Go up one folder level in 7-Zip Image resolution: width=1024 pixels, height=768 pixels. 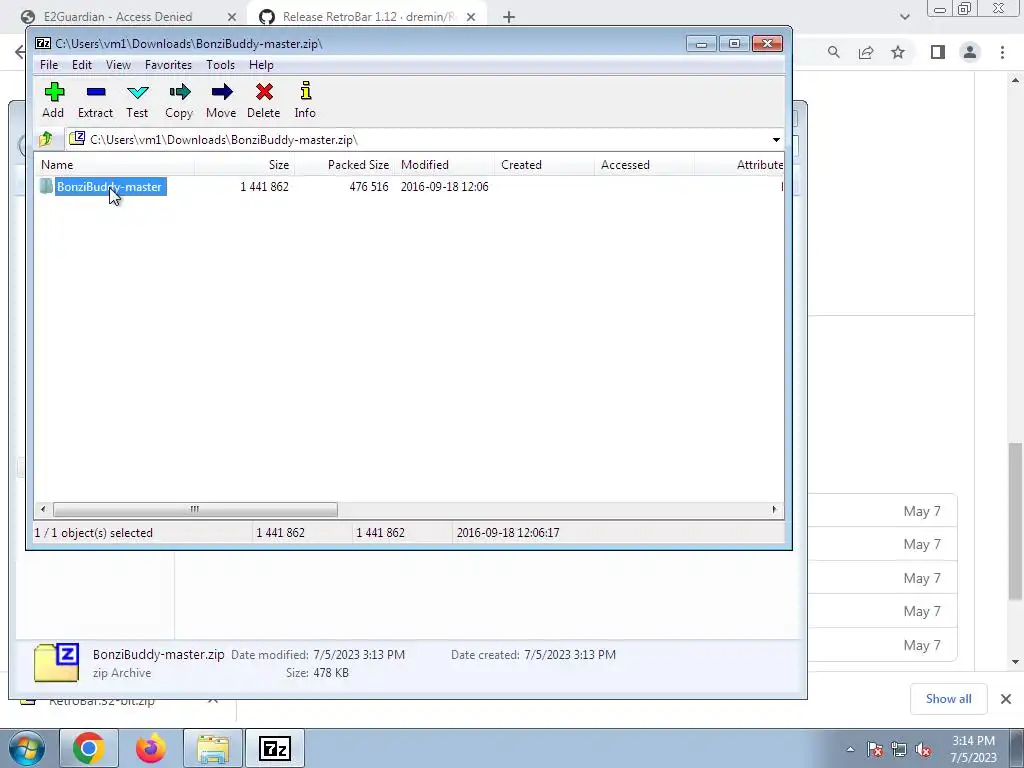(x=46, y=139)
